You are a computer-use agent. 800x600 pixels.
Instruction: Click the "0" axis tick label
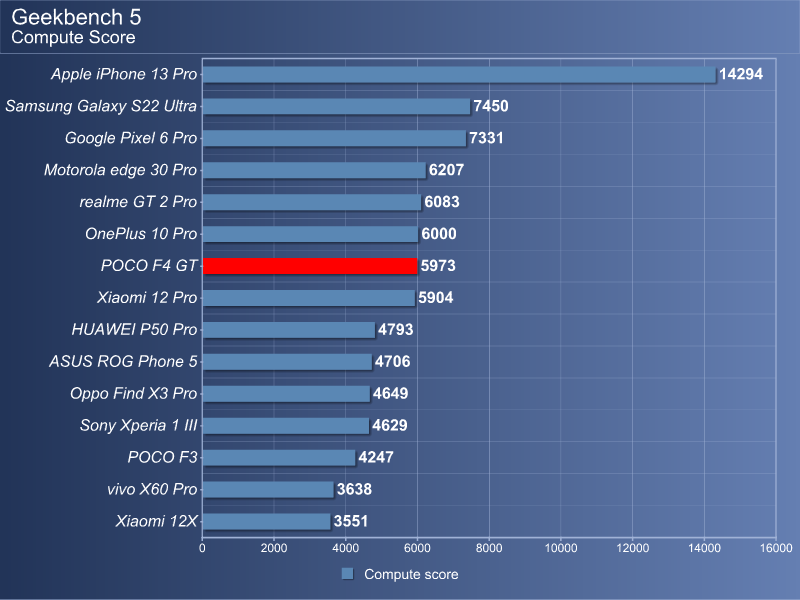pyautogui.click(x=203, y=548)
